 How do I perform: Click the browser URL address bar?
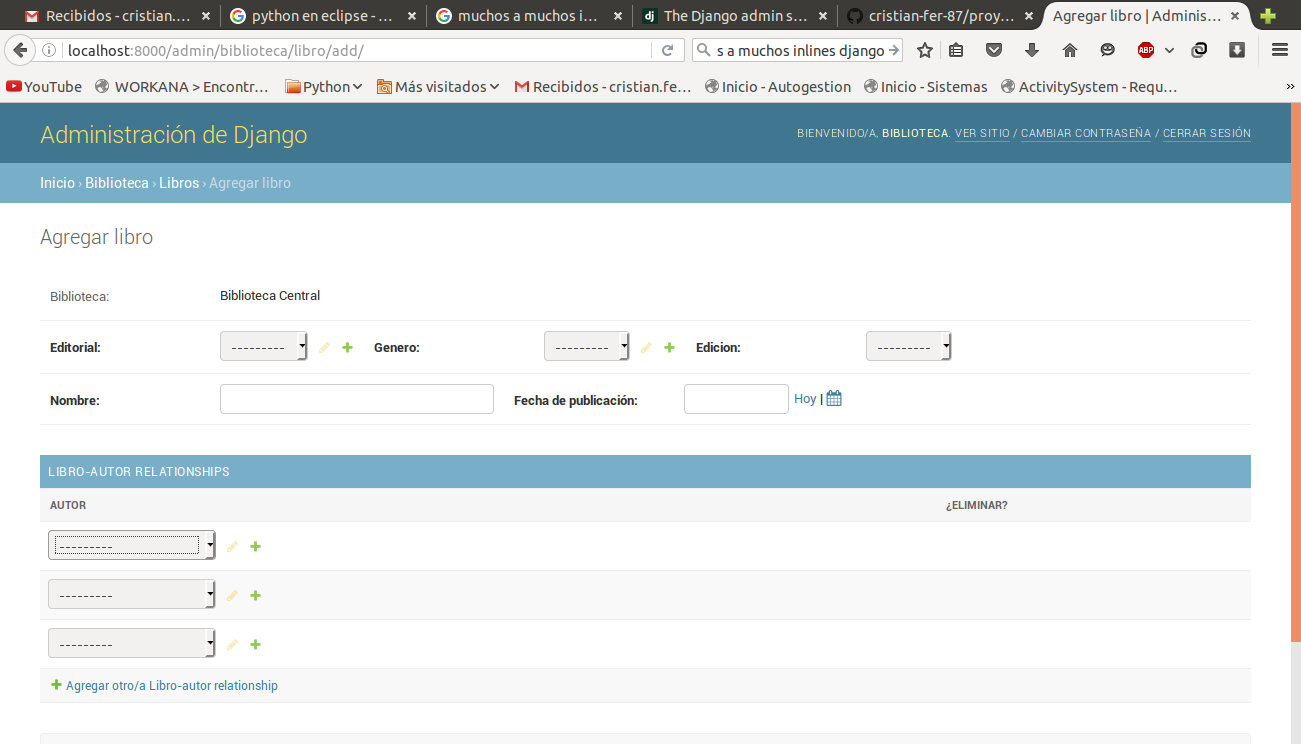[x=360, y=50]
